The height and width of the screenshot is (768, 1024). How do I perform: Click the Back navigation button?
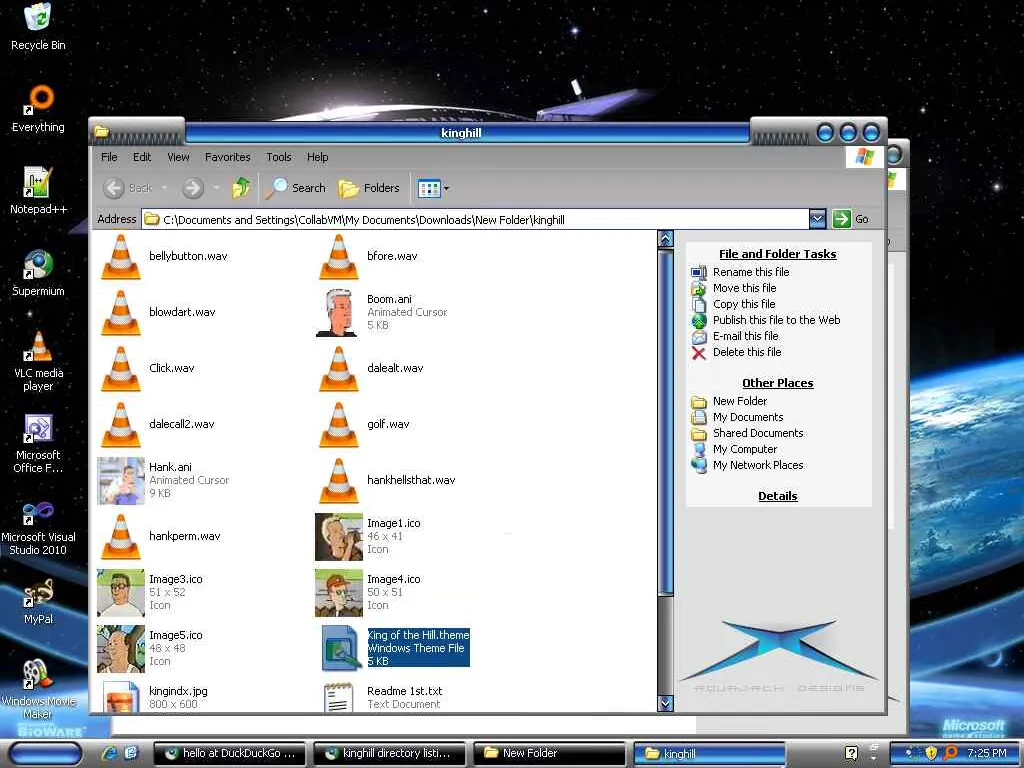point(128,188)
